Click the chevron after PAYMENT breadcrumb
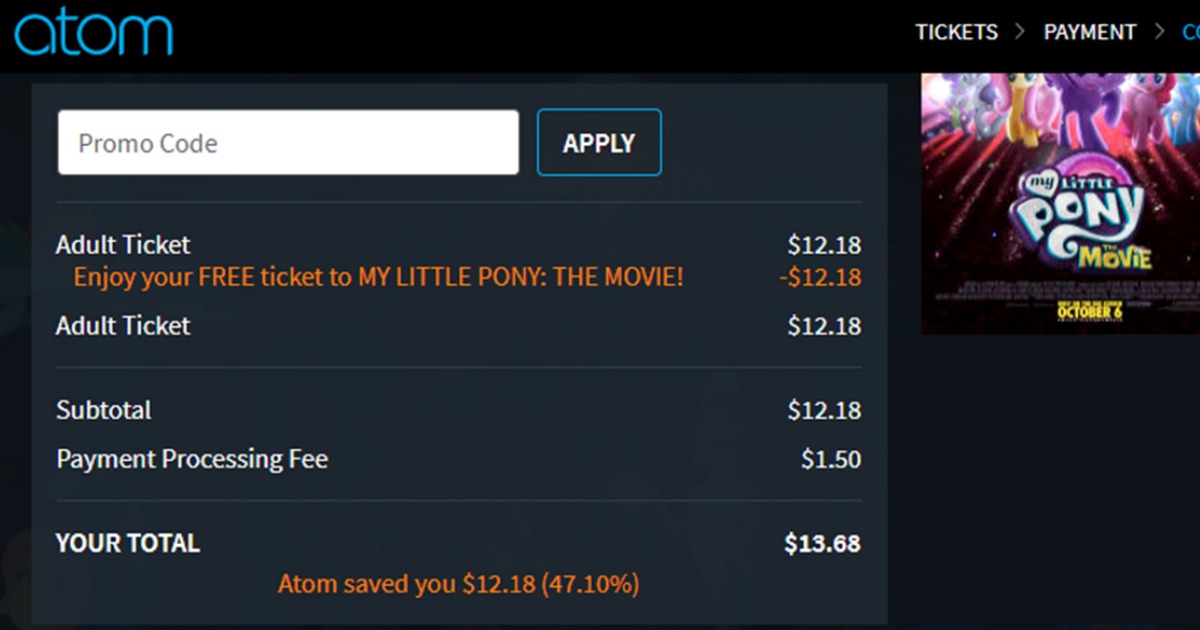Viewport: 1200px width, 630px height. point(1159,32)
